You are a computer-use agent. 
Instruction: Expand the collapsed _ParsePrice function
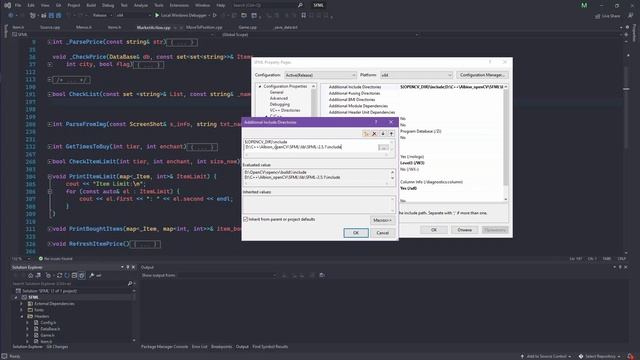pos(49,42)
